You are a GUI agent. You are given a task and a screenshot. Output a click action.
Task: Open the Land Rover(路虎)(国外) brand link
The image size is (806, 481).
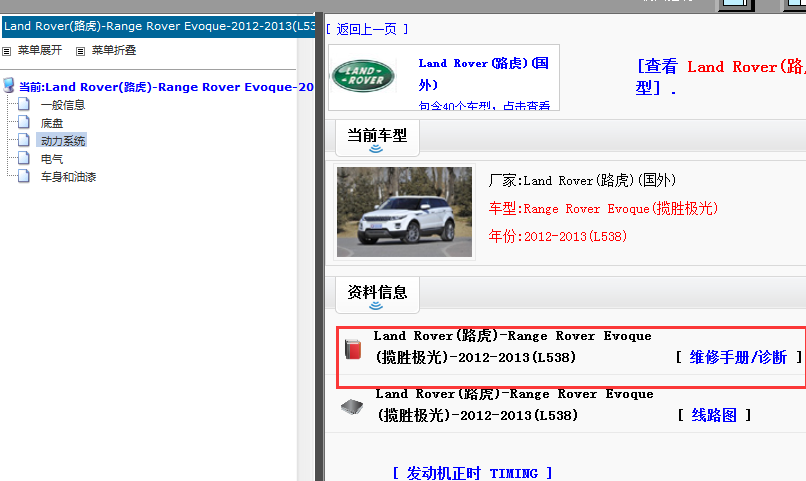484,73
